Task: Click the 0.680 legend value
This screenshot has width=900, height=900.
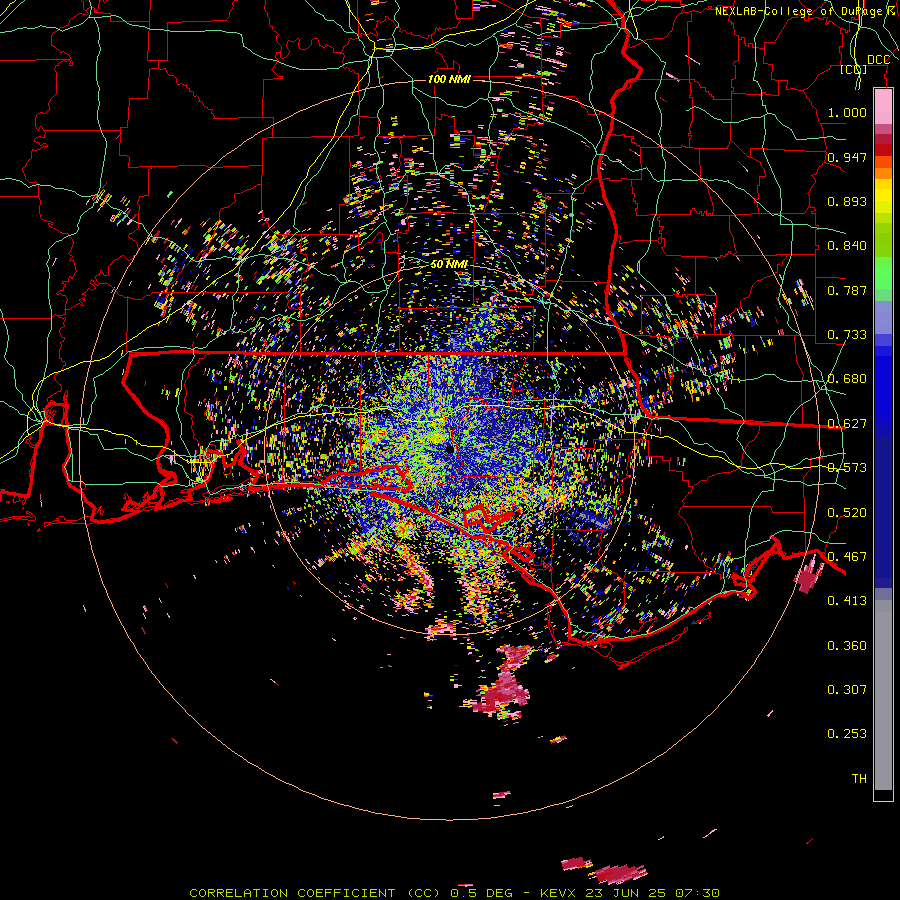Action: coord(847,379)
